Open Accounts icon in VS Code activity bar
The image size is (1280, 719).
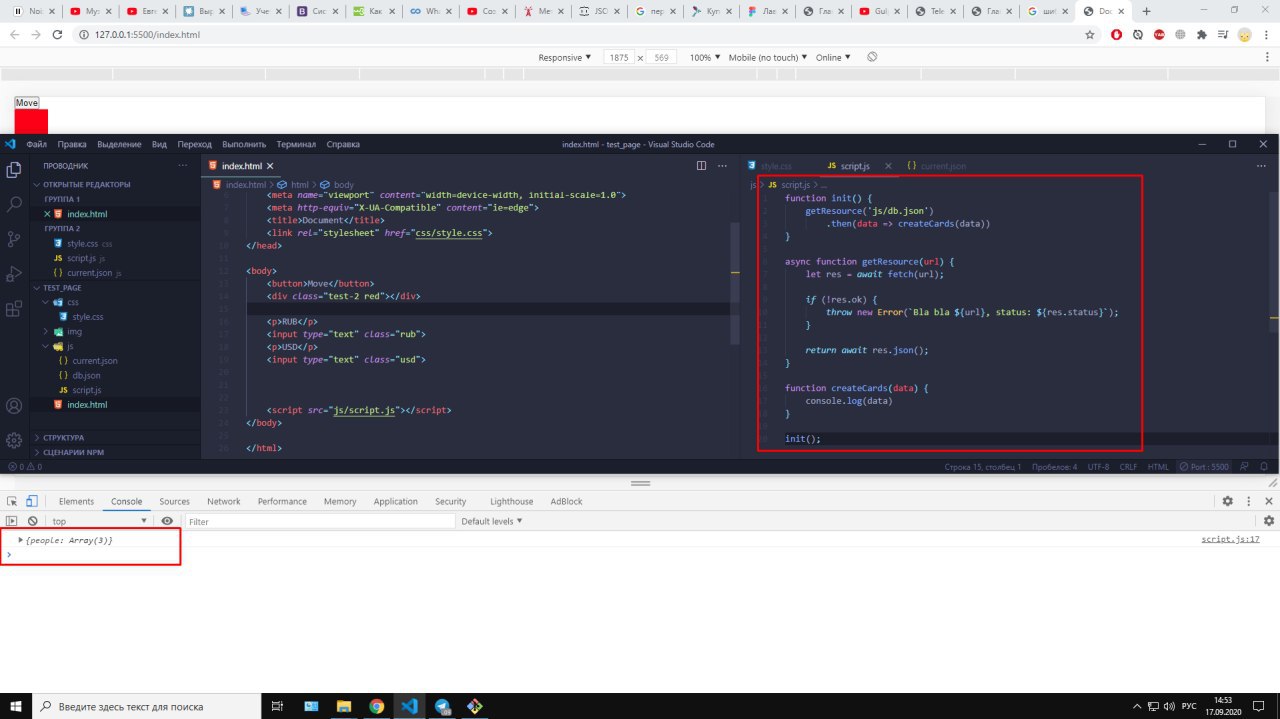tap(14, 406)
